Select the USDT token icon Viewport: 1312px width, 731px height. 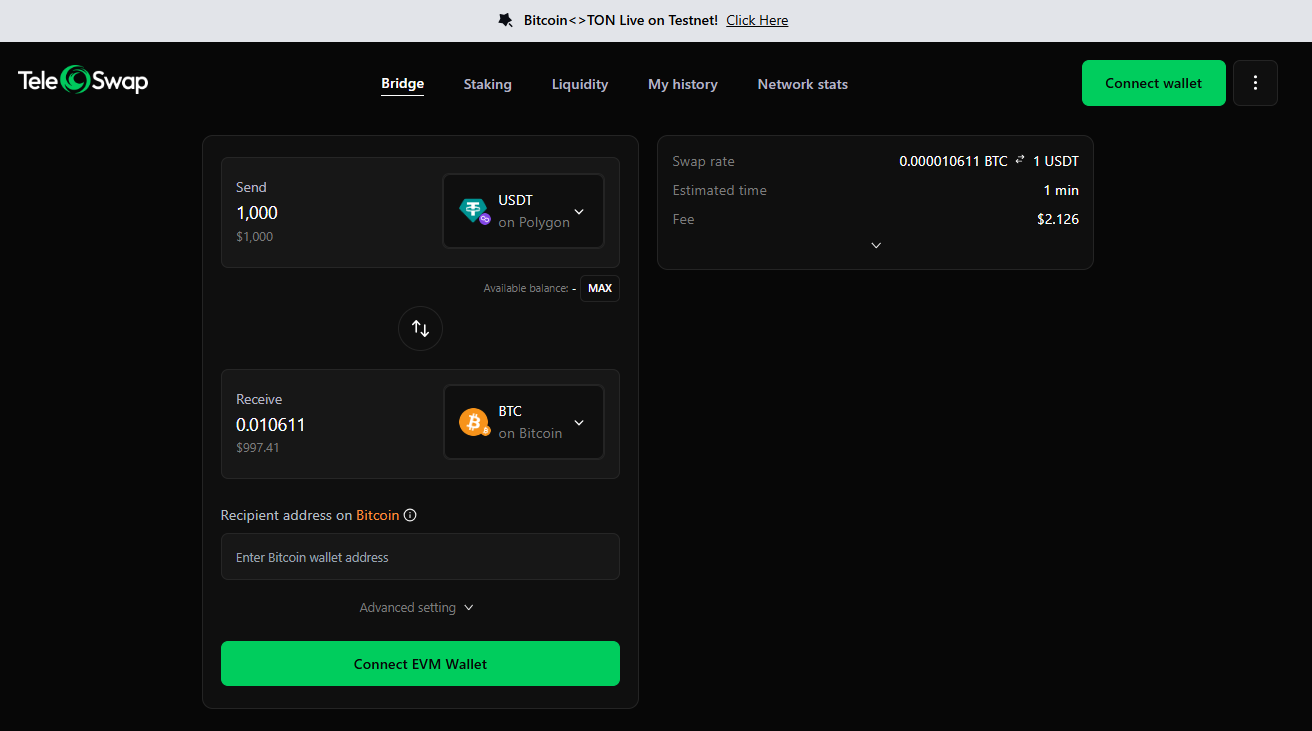472,210
